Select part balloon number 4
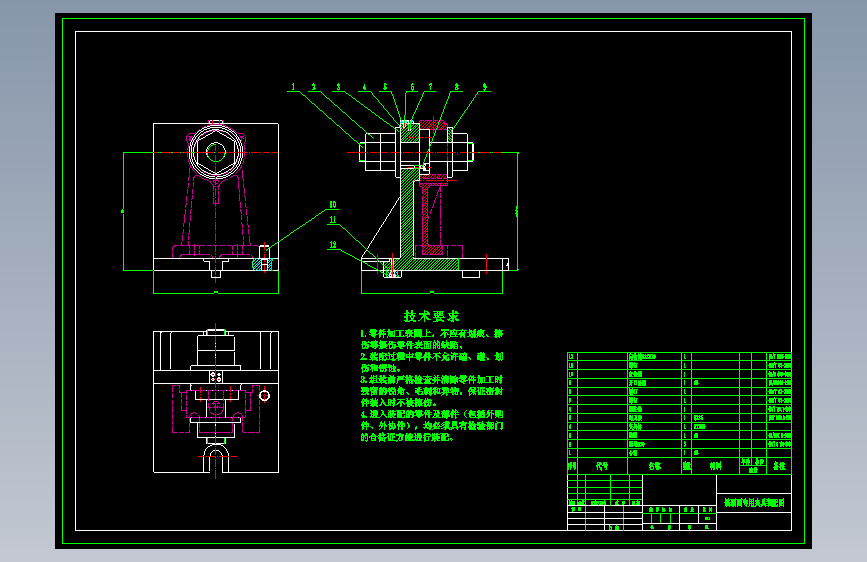 (x=364, y=87)
